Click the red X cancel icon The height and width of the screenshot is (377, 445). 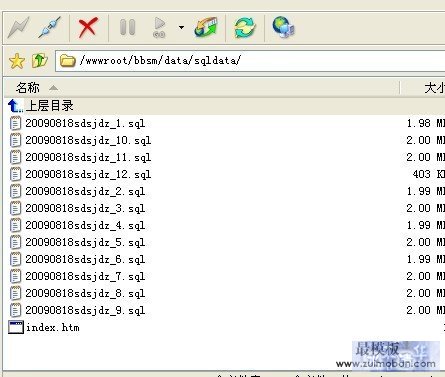tap(88, 27)
